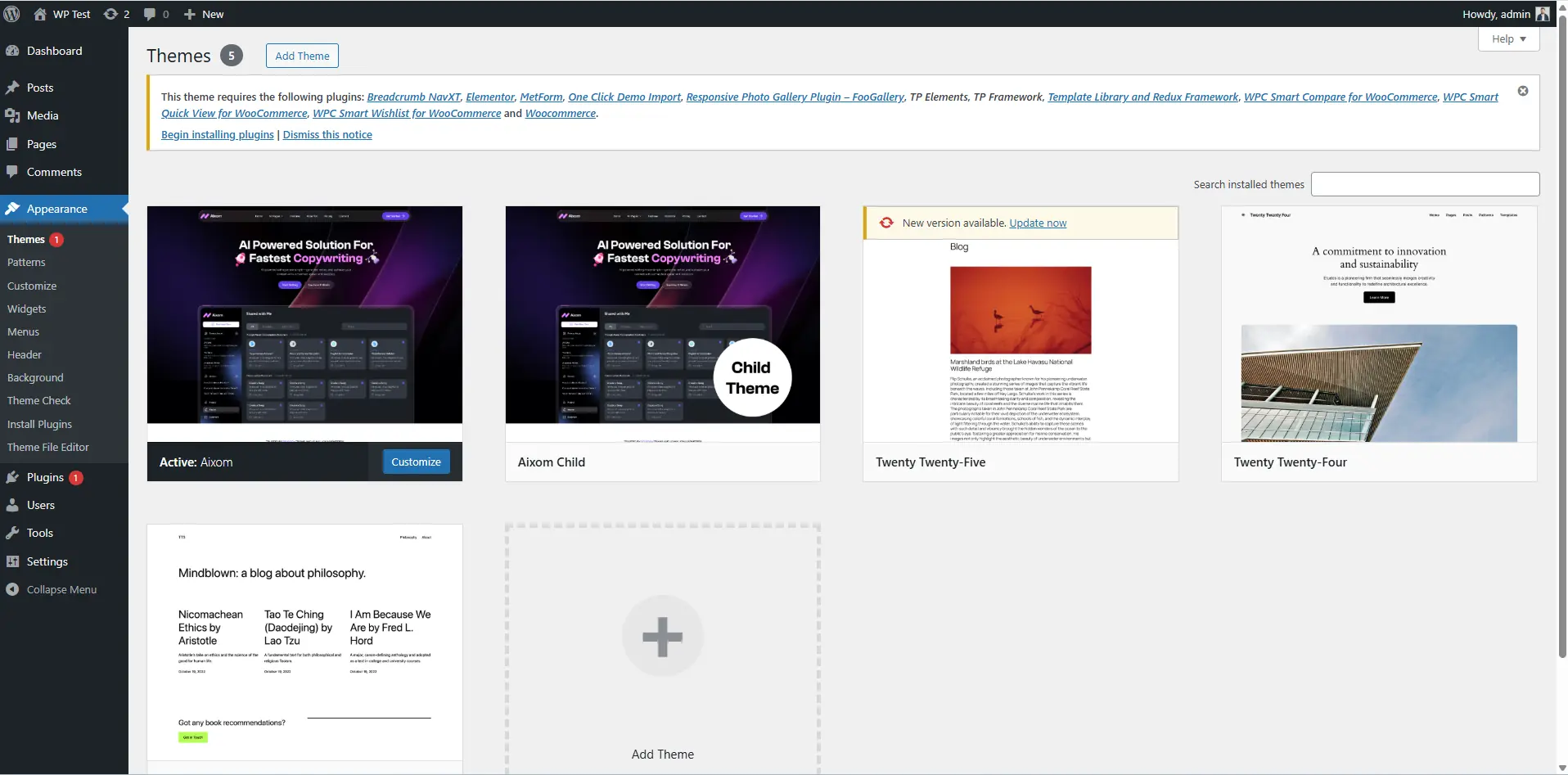Select the Twenty Twenty-Four theme thumbnail

click(x=1378, y=325)
